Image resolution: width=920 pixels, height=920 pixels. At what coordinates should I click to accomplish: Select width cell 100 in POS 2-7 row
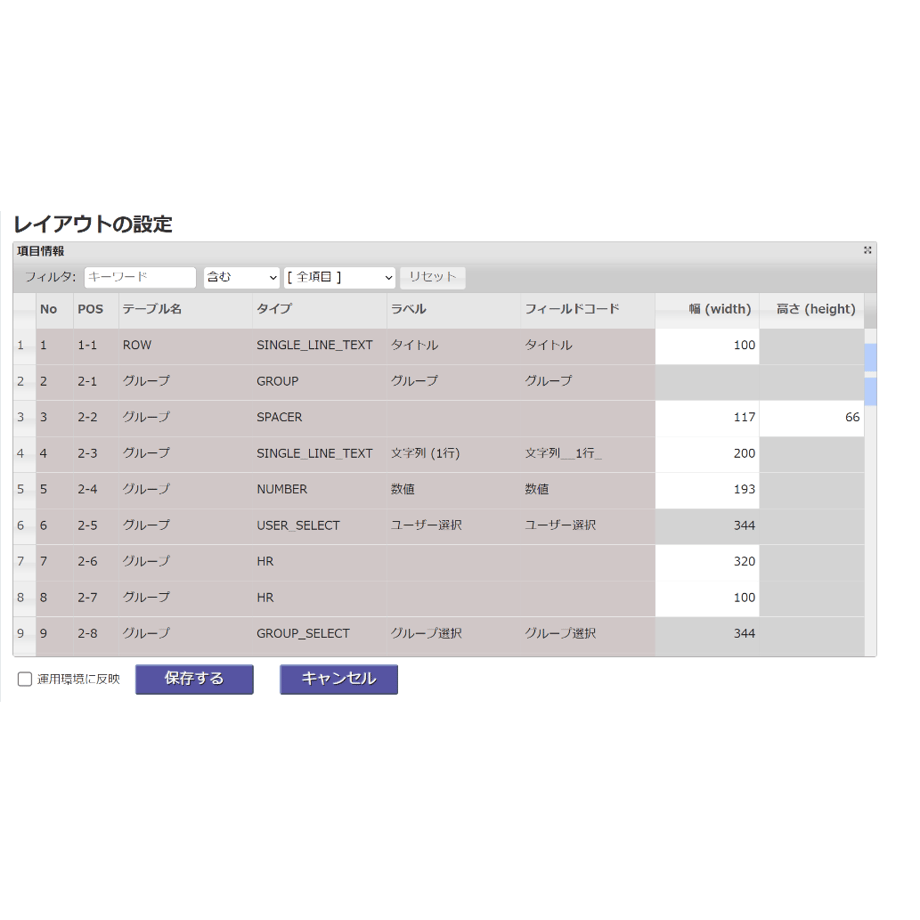pyautogui.click(x=707, y=598)
